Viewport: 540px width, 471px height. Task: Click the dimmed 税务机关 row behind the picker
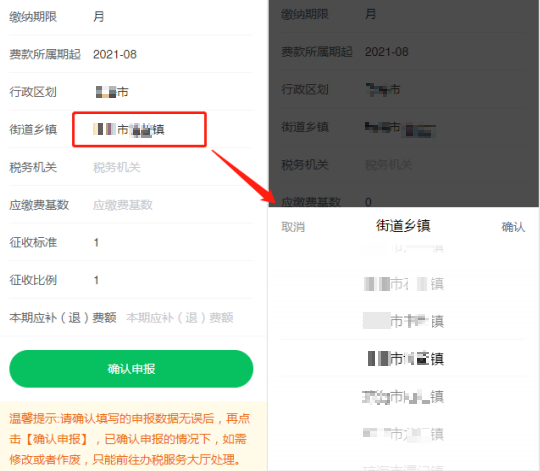[x=403, y=165]
